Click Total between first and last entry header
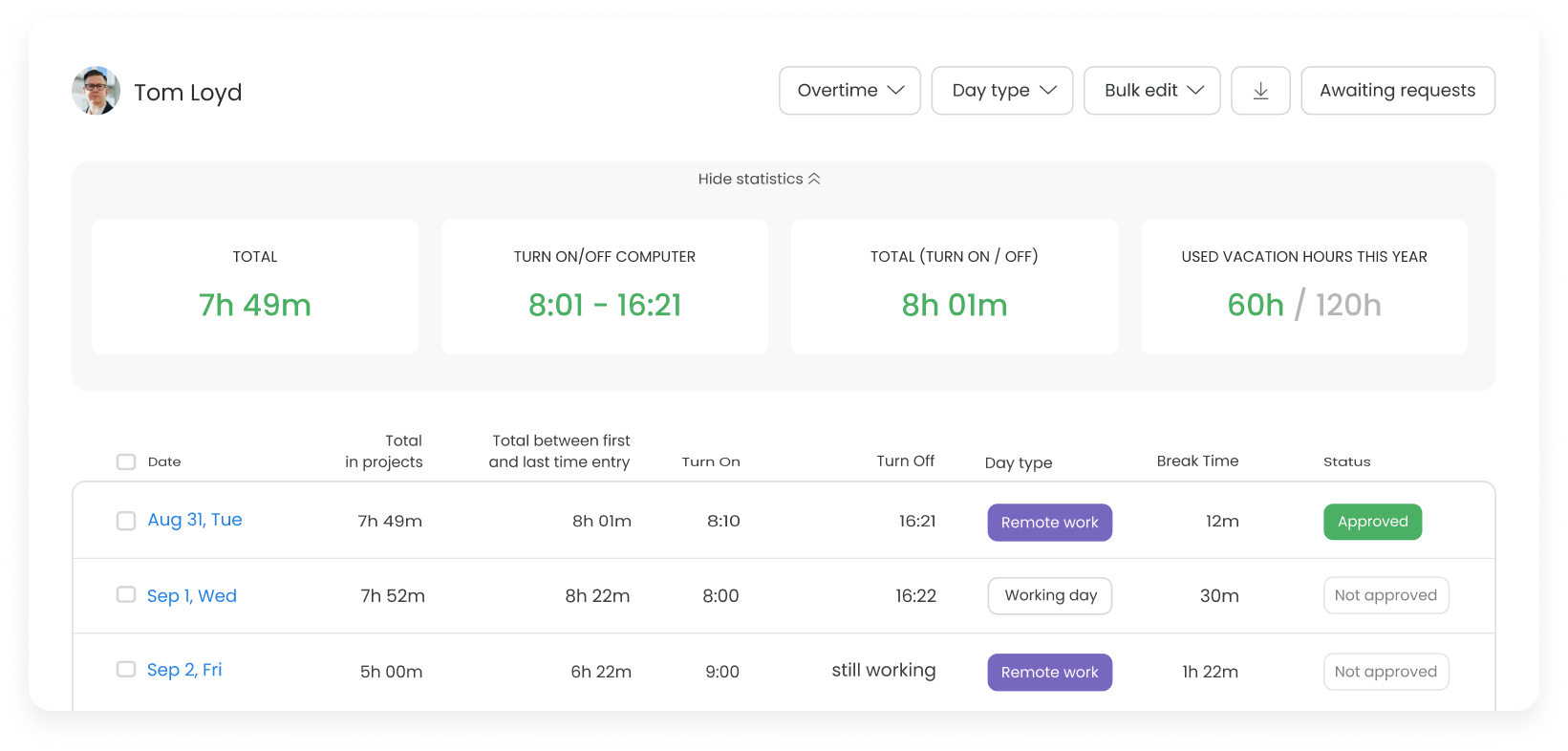 [560, 451]
